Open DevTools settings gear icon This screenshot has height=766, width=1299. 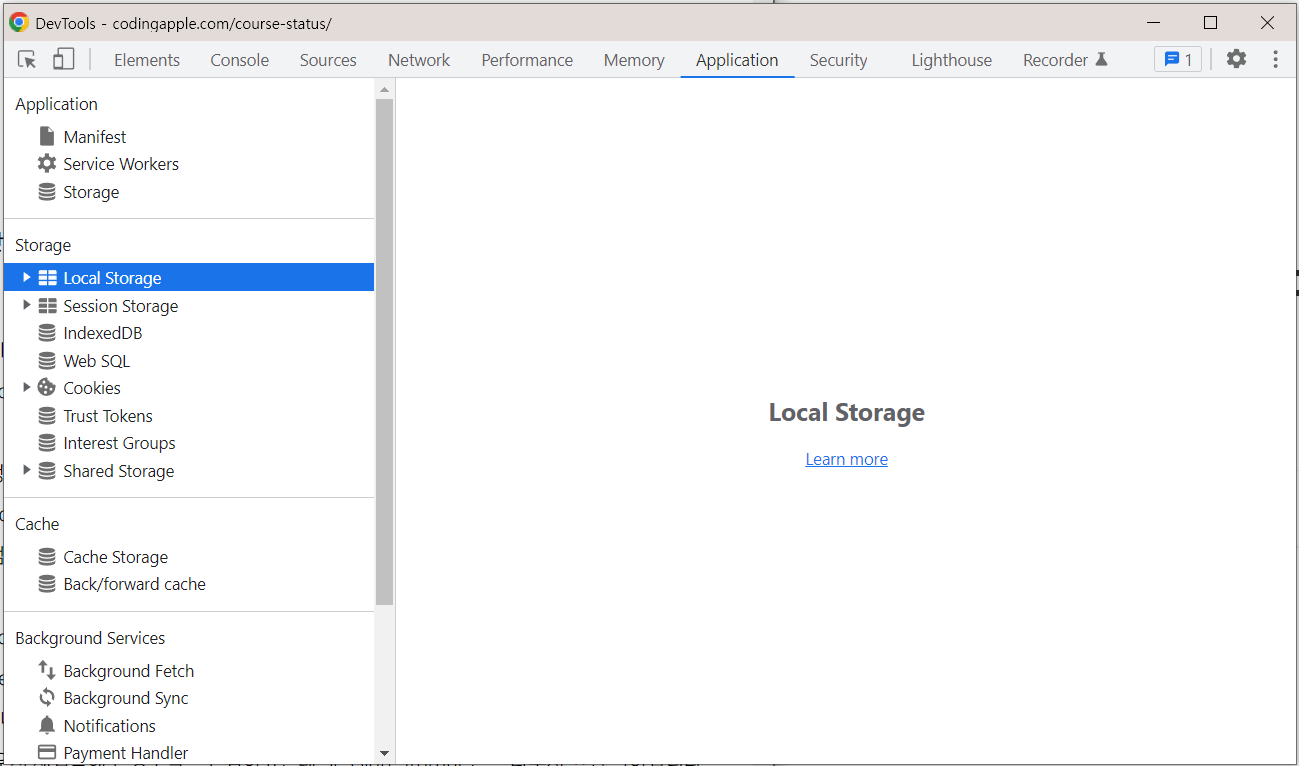1236,59
